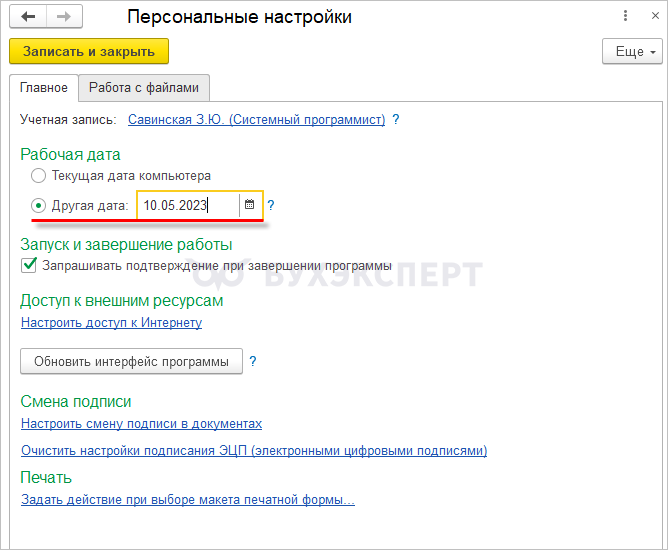Click Обновить интерфейс программы button
668x550 pixels.
(131, 362)
